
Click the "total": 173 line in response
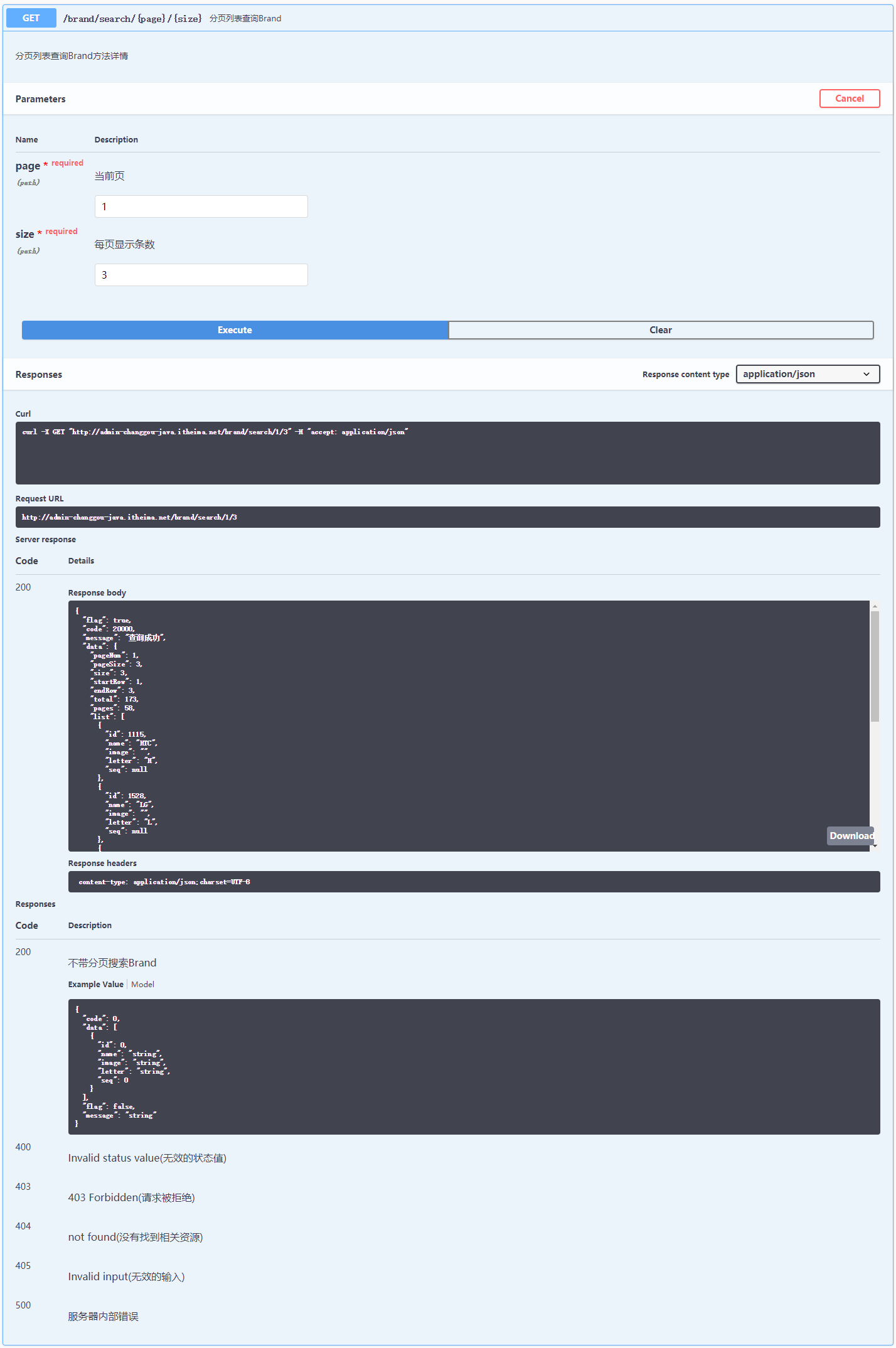click(115, 699)
